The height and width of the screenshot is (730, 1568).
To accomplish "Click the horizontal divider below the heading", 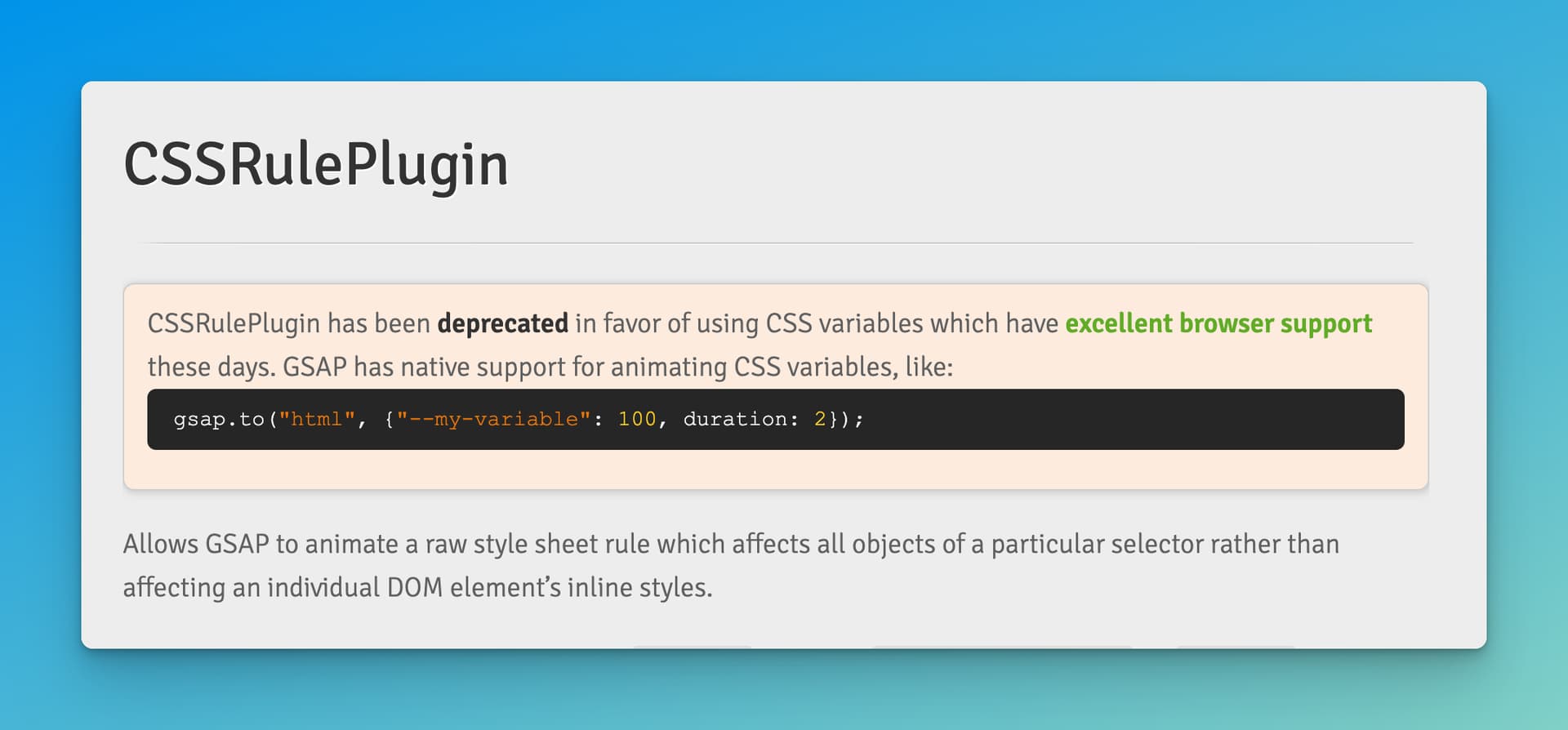I will pyautogui.click(x=777, y=243).
